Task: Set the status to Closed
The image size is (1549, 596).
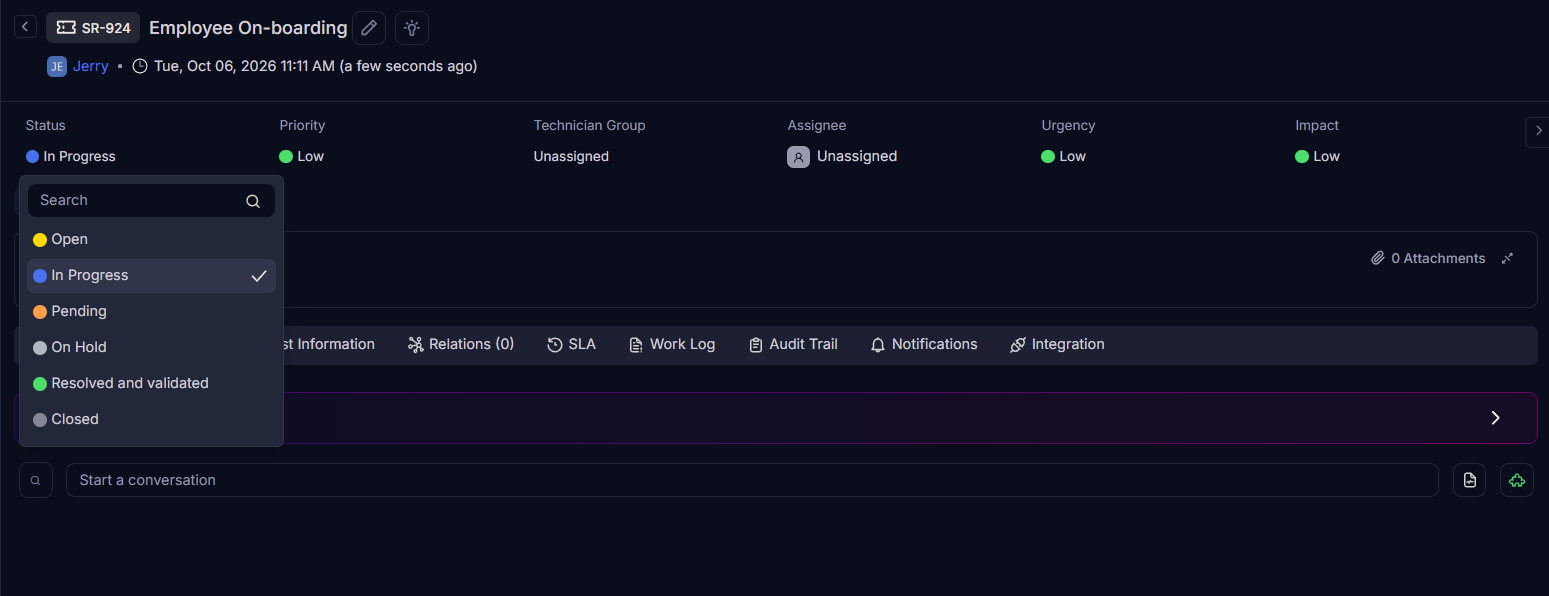Action: (151, 420)
